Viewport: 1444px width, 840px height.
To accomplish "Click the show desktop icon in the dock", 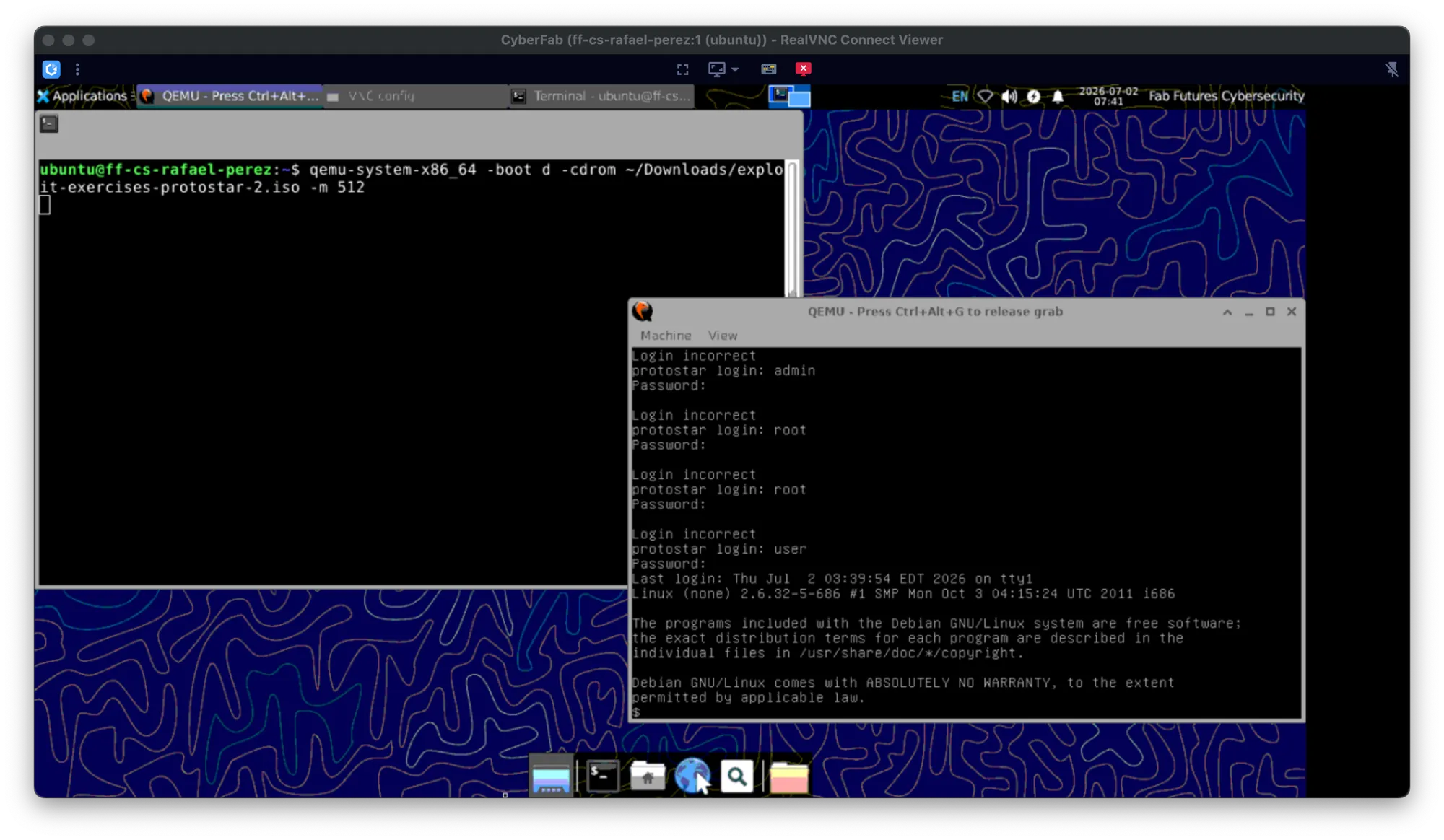I will (x=551, y=777).
